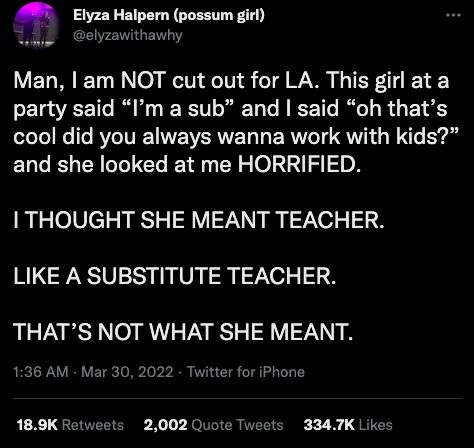This screenshot has width=474, height=448.
Task: Open the 1:36 AM timestamp link
Action: pyautogui.click(x=41, y=372)
